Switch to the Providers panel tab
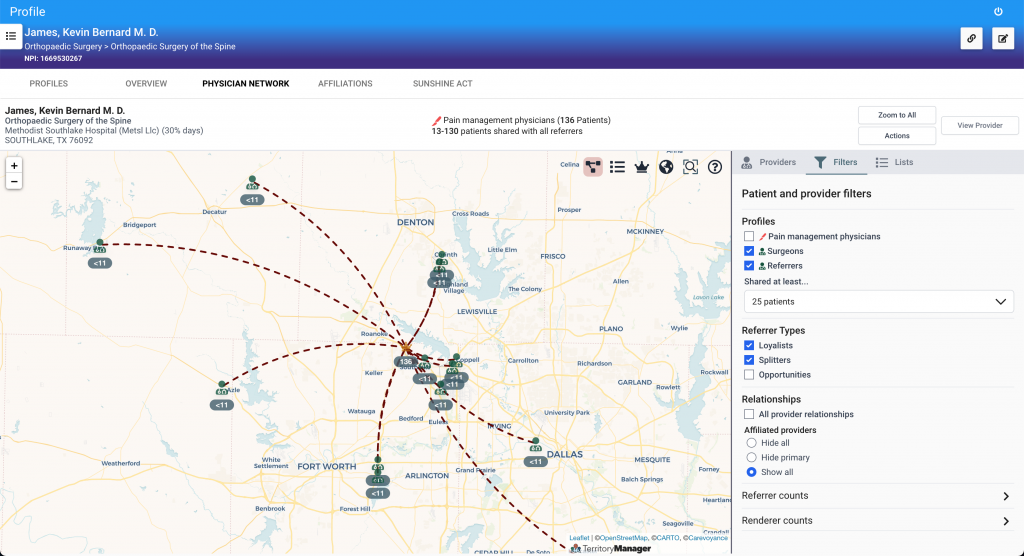 tap(769, 162)
